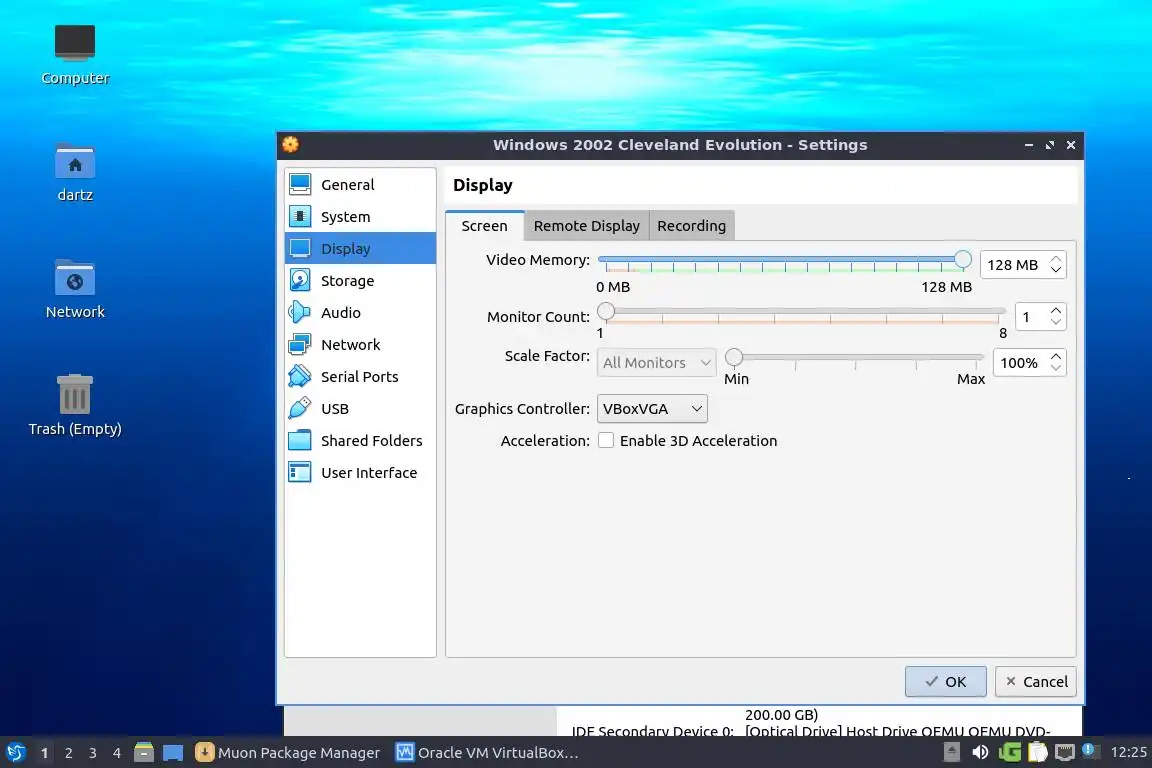Switch to workspace 4 in pager
The width and height of the screenshot is (1152, 768).
click(x=117, y=753)
